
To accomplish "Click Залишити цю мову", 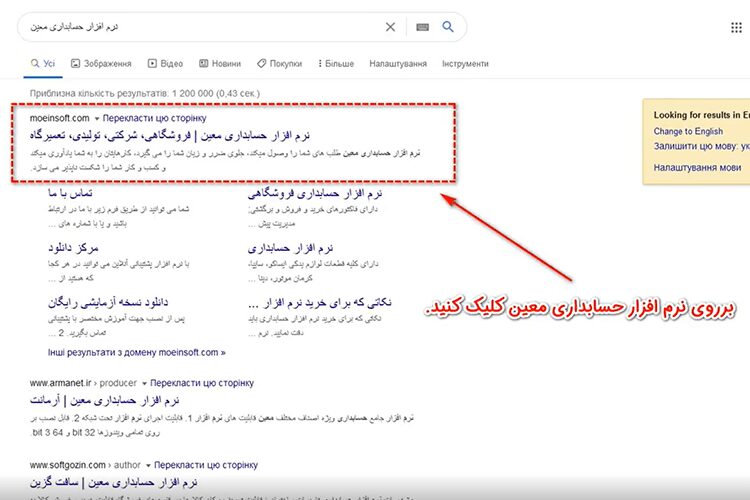I will pos(701,146).
